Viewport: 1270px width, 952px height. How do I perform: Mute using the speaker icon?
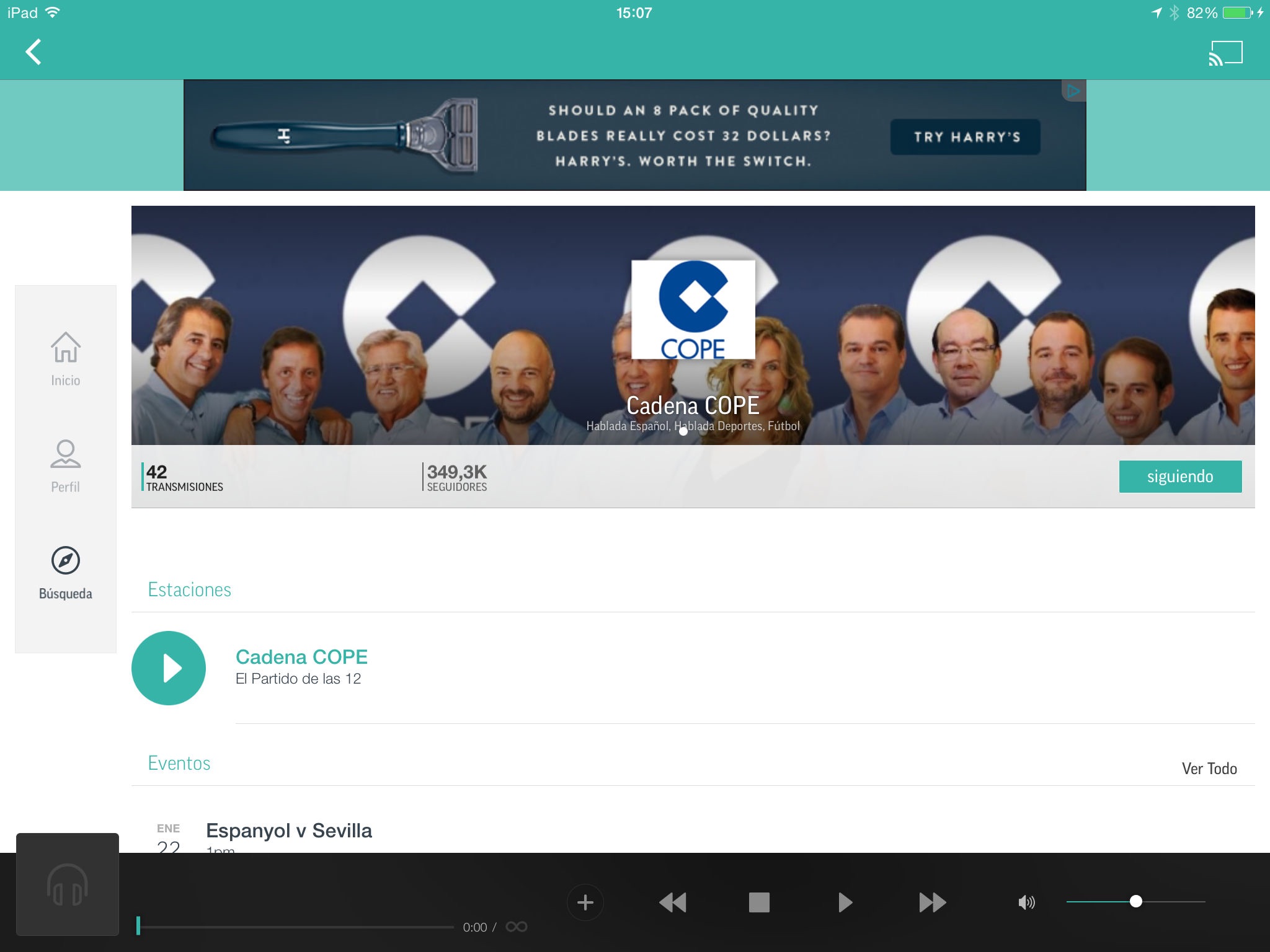click(1026, 902)
